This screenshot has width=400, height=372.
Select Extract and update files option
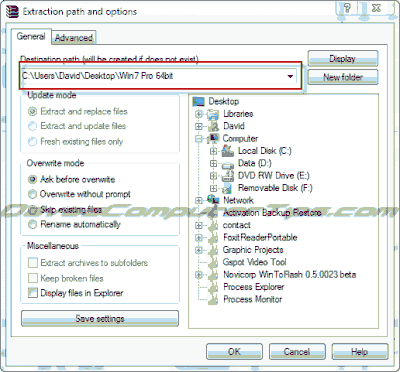[x=32, y=126]
